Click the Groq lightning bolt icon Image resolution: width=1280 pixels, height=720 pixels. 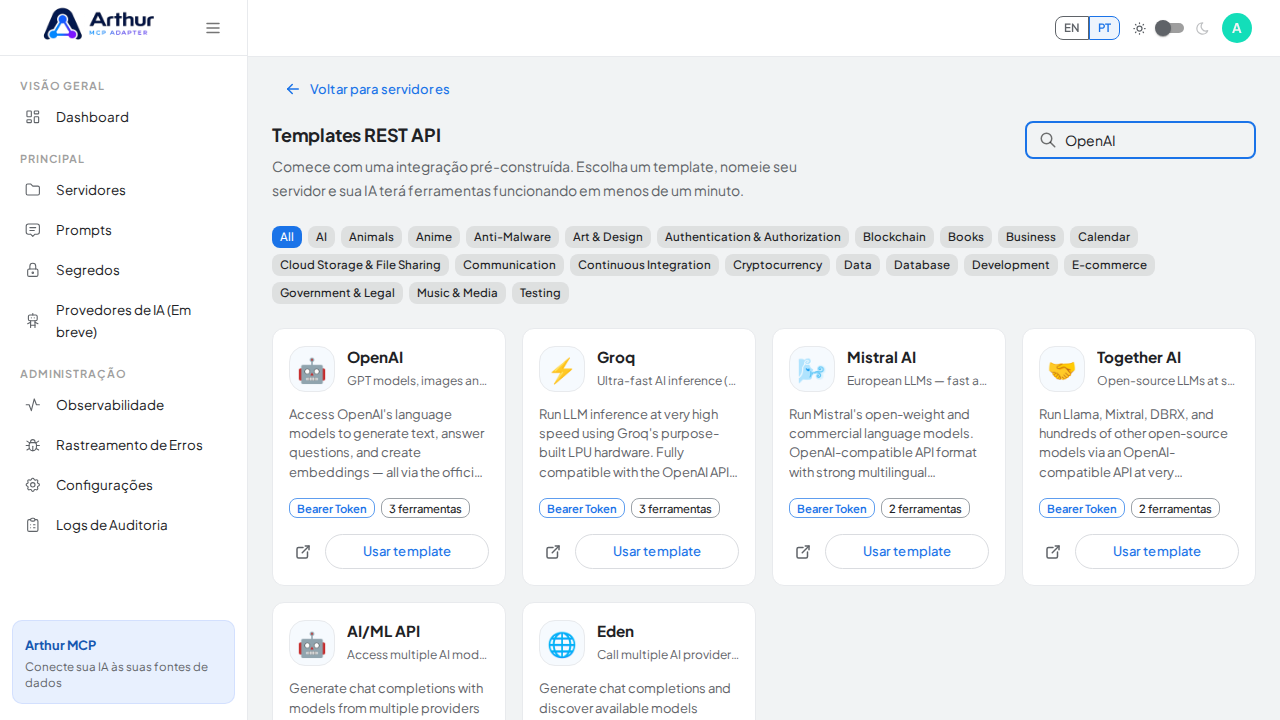coord(562,369)
